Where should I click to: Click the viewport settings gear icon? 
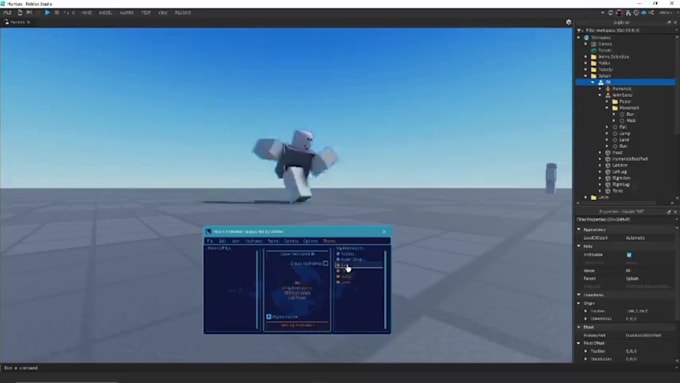coord(569,22)
